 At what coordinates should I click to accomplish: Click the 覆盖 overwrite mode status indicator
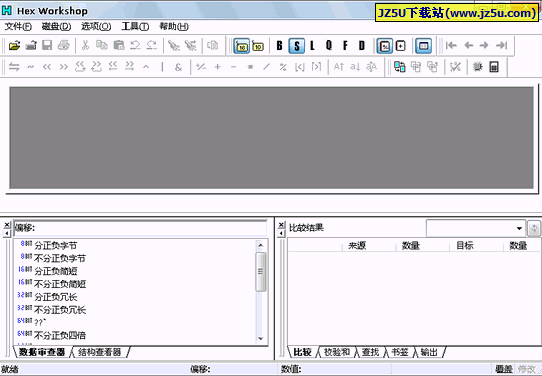click(503, 369)
